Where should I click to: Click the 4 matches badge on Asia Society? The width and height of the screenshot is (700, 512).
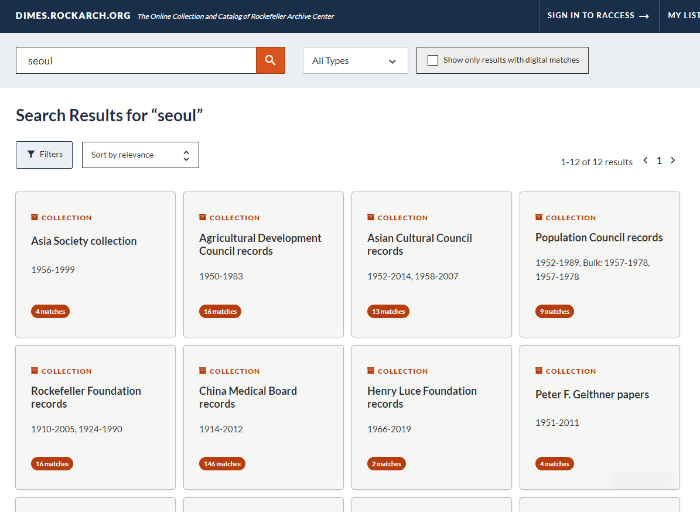tap(50, 311)
